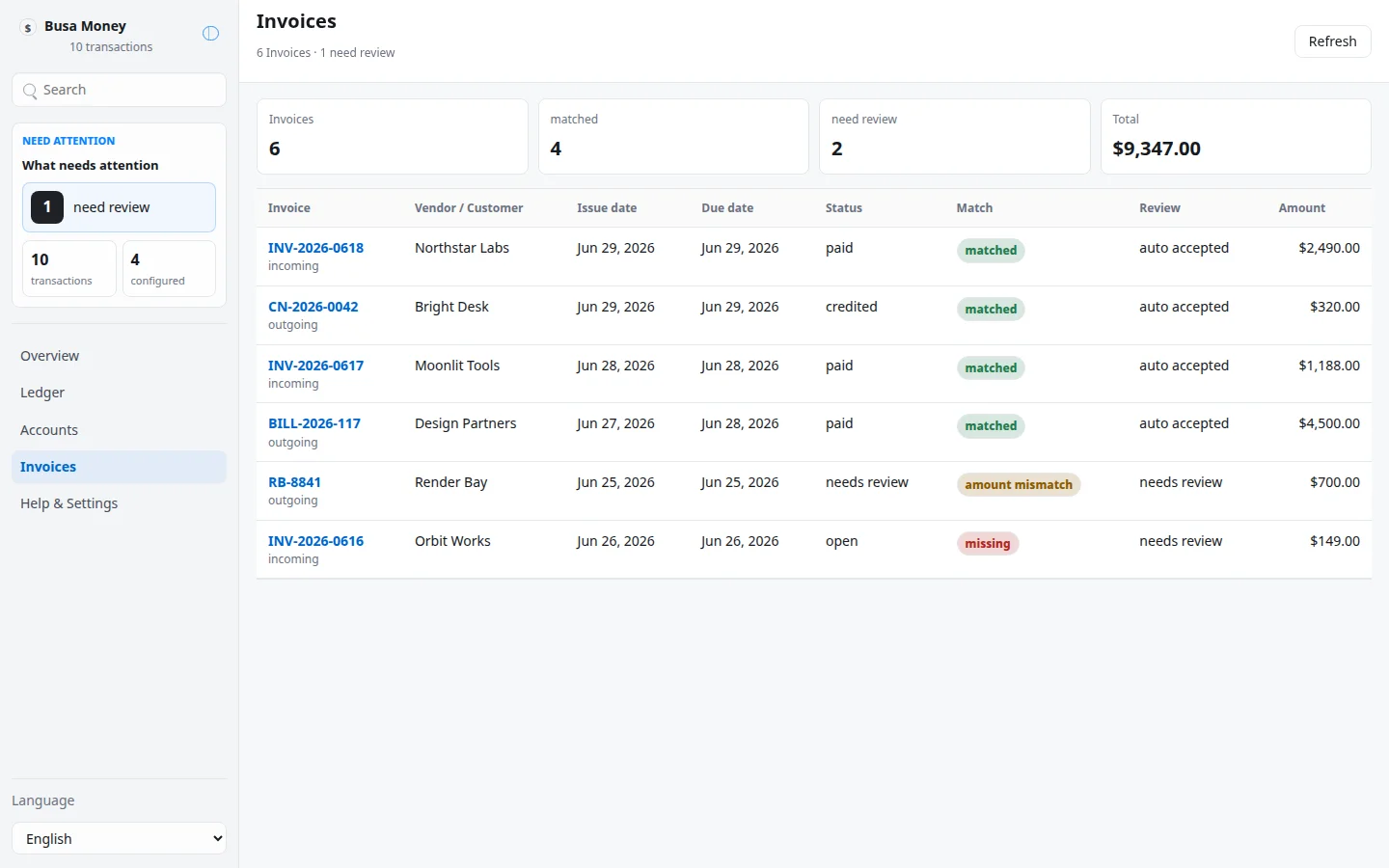Click the $320.00 amount
The width and height of the screenshot is (1389, 868).
[1335, 307]
